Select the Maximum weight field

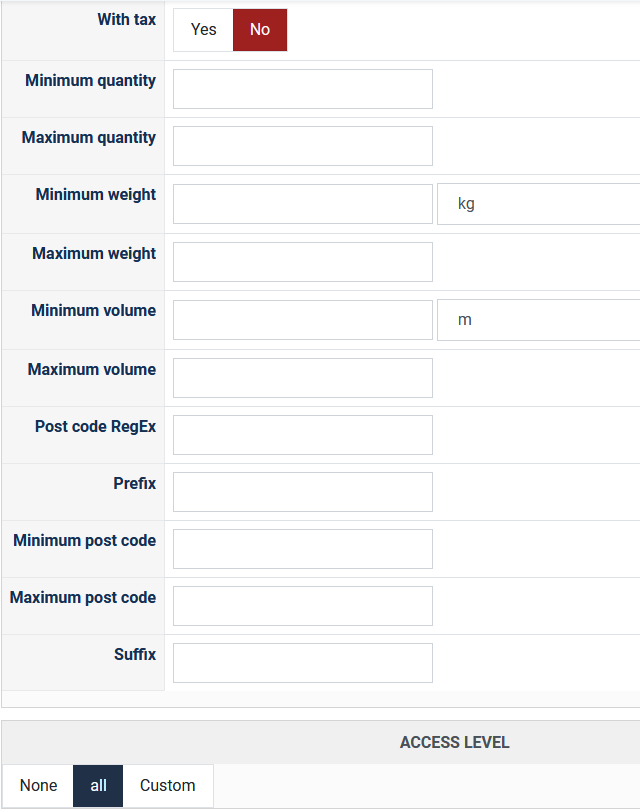[302, 262]
